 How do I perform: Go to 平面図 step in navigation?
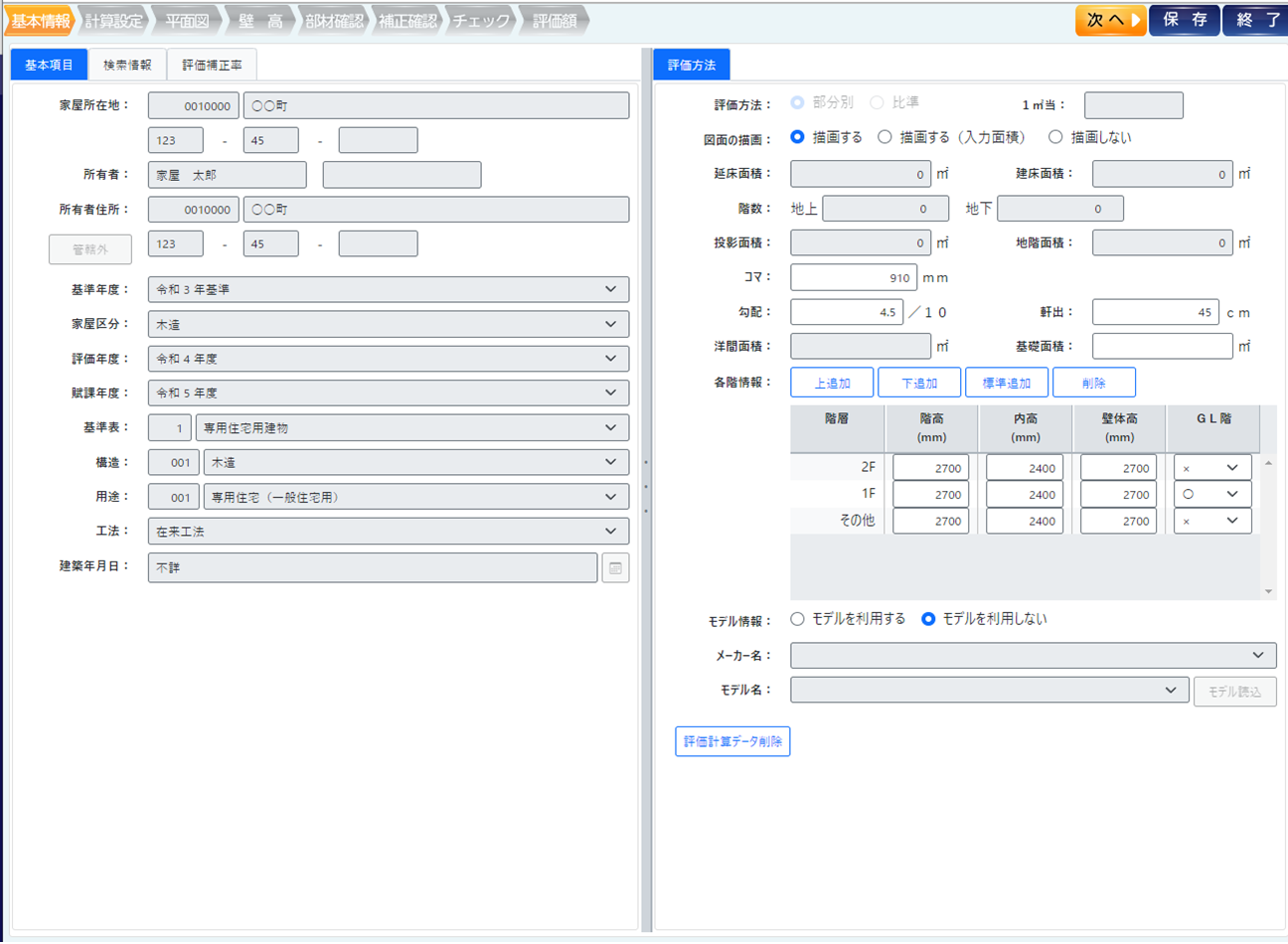click(186, 20)
